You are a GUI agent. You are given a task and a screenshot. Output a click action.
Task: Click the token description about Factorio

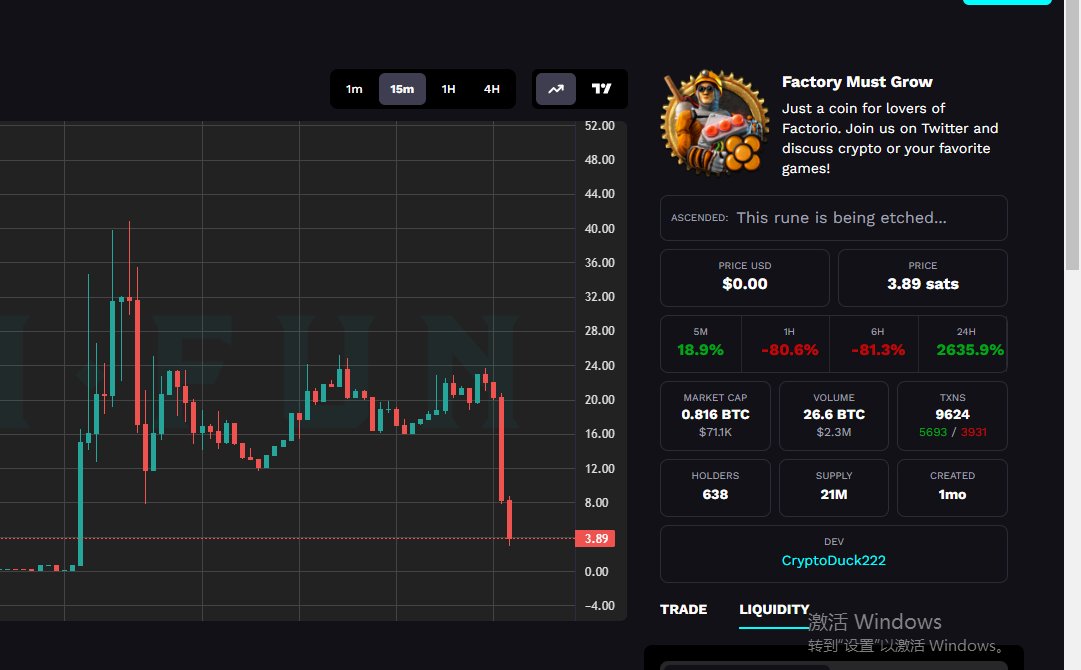pos(890,138)
